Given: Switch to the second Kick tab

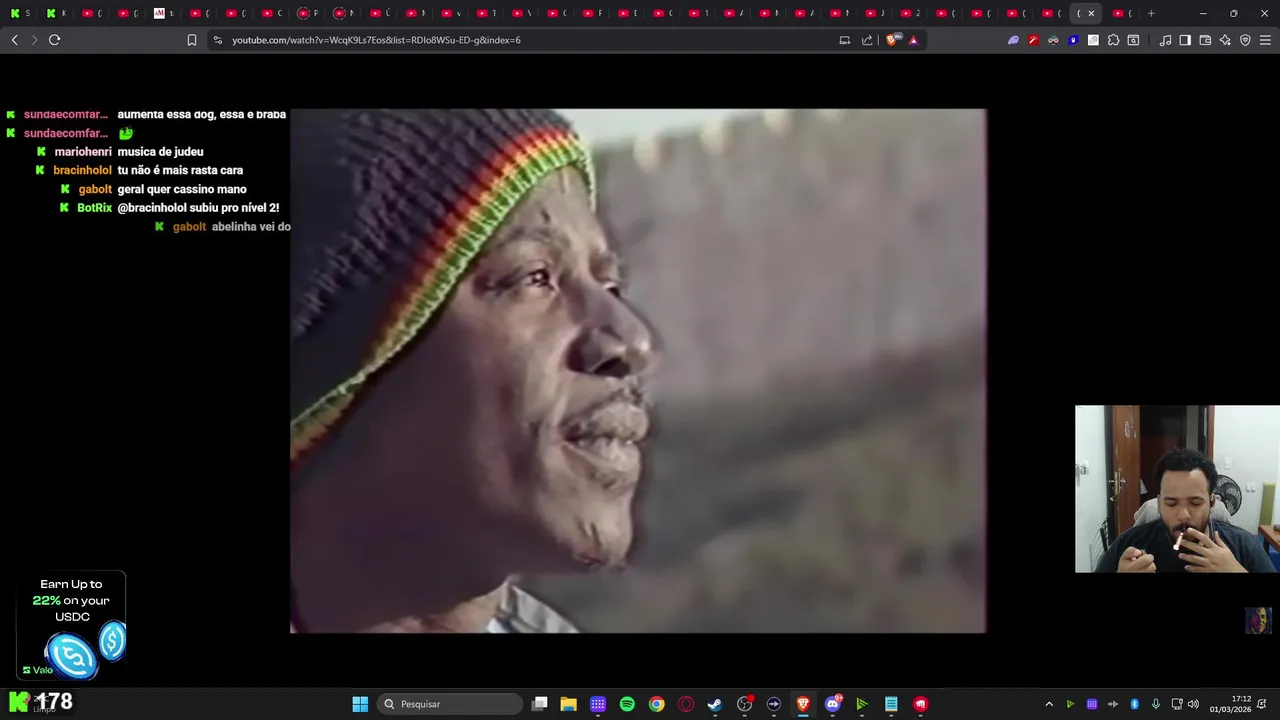Looking at the screenshot, I should tap(56, 13).
